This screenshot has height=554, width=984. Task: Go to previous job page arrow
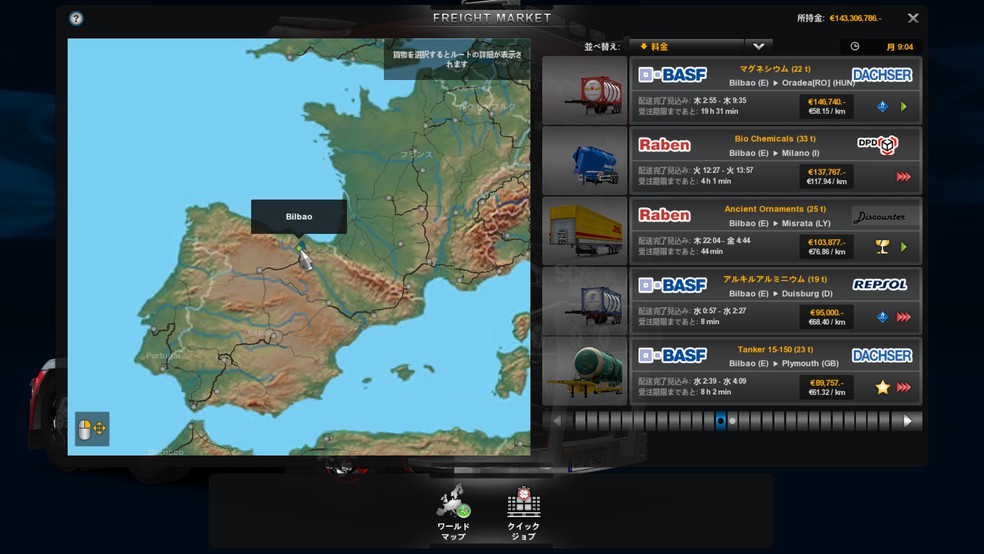(x=558, y=421)
